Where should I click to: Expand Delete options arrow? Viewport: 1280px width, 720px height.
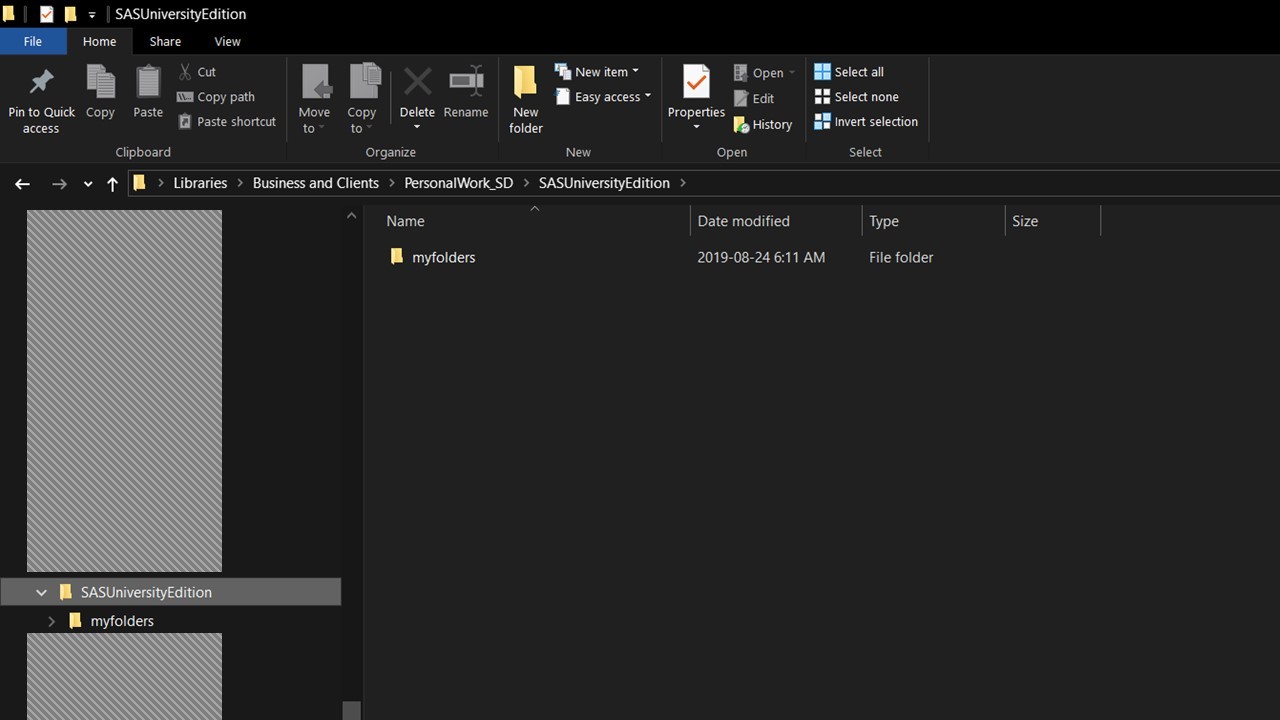417,128
